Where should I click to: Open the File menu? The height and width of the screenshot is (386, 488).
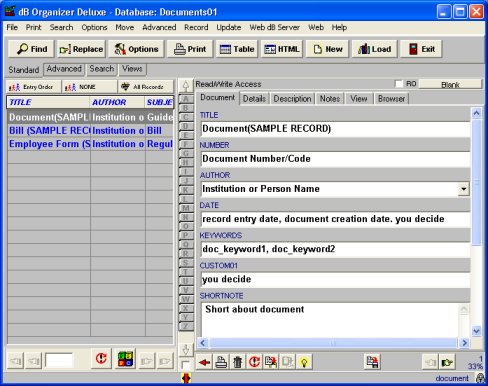(x=12, y=27)
